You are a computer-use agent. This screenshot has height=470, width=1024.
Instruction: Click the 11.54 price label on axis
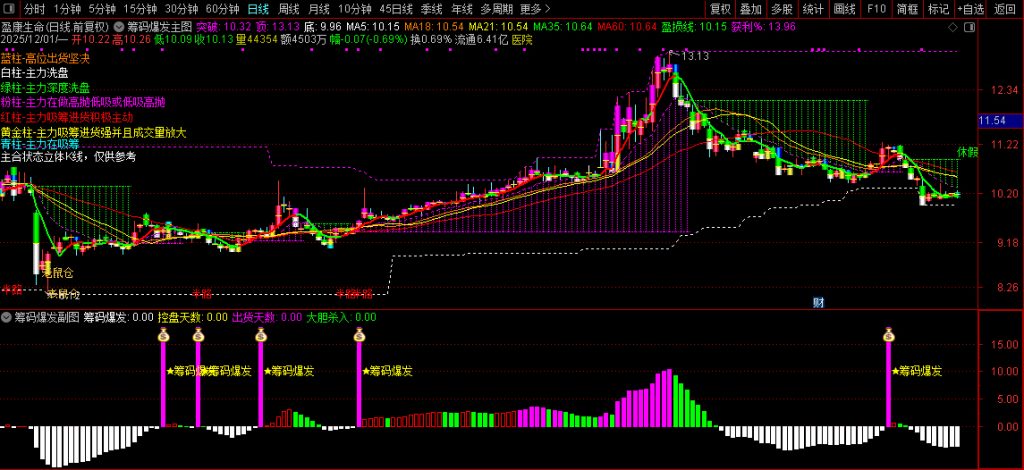pyautogui.click(x=992, y=120)
